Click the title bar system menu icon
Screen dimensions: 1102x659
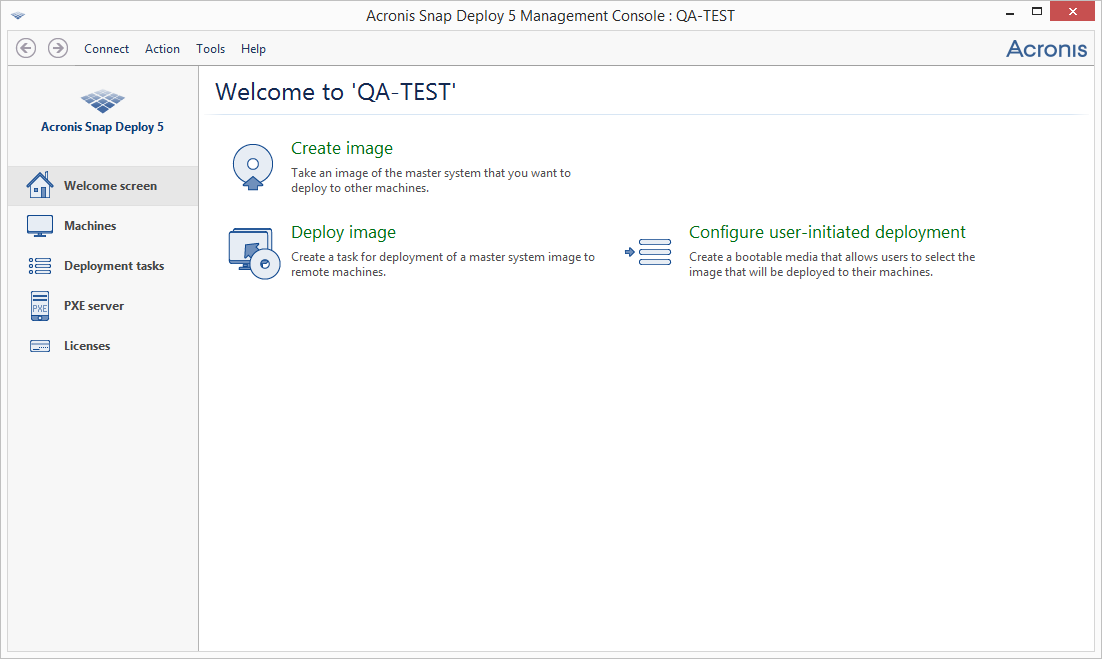coord(18,15)
